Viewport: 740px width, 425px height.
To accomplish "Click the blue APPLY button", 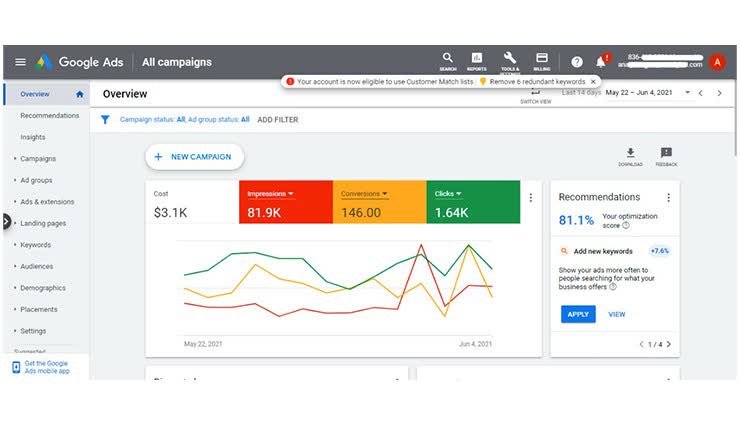I will [578, 314].
